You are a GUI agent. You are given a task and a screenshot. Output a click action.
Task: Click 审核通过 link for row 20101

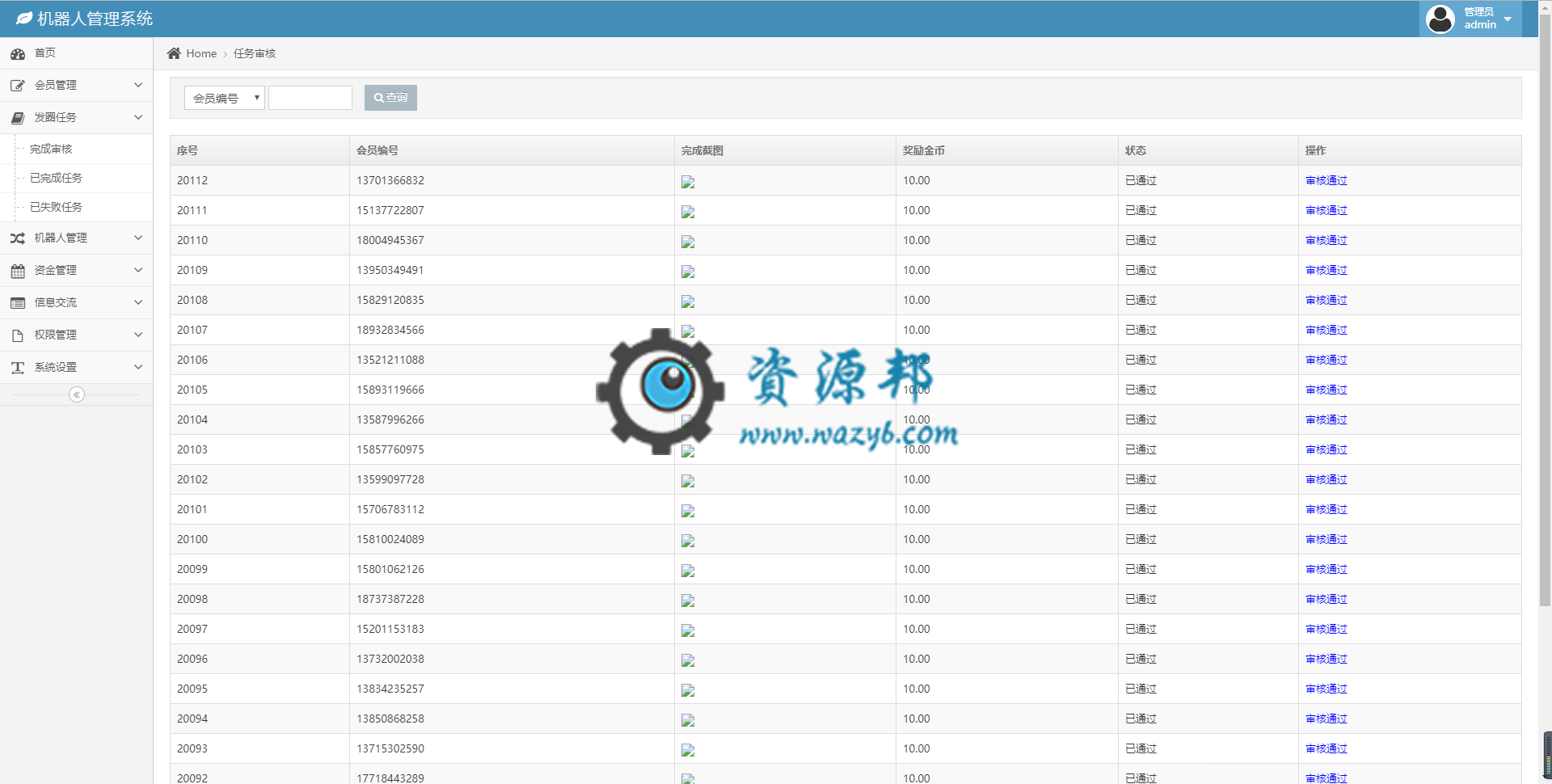(1326, 509)
